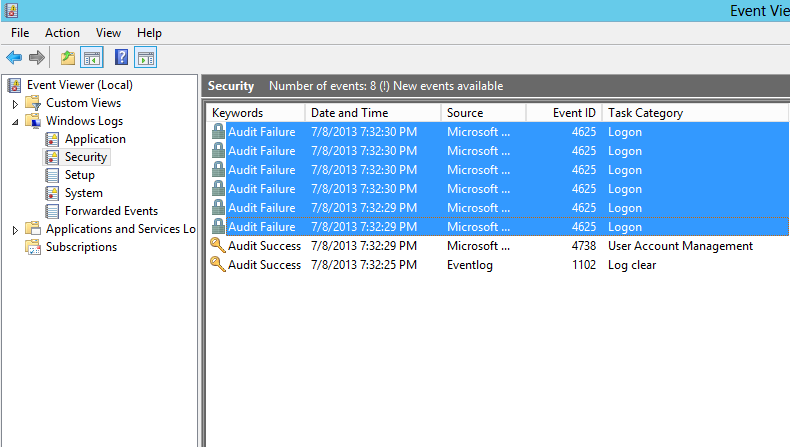This screenshot has height=447, width=790.
Task: Open the Application log
Action: pyautogui.click(x=95, y=139)
